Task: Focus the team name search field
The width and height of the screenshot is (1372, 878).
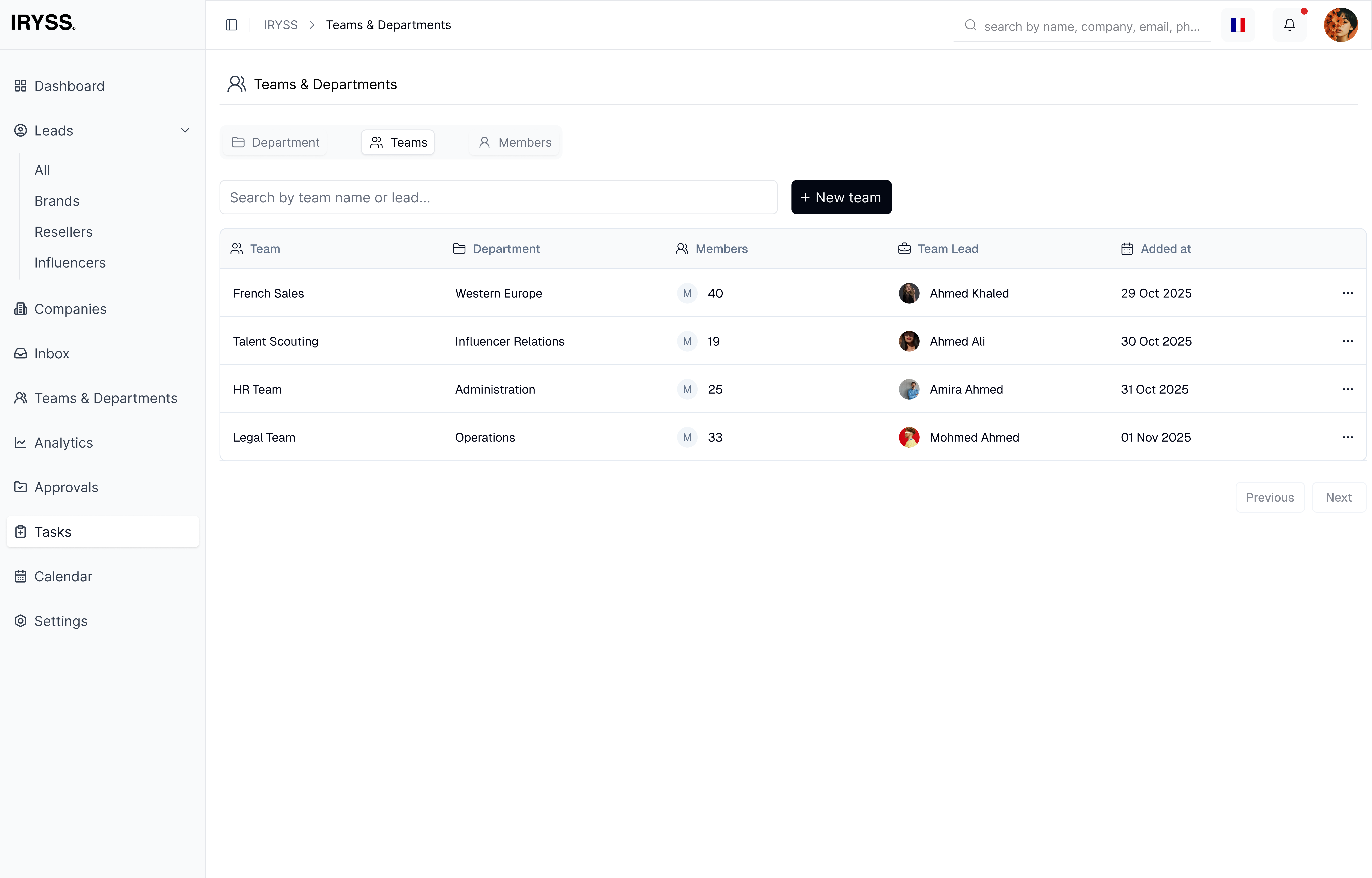Action: [498, 197]
